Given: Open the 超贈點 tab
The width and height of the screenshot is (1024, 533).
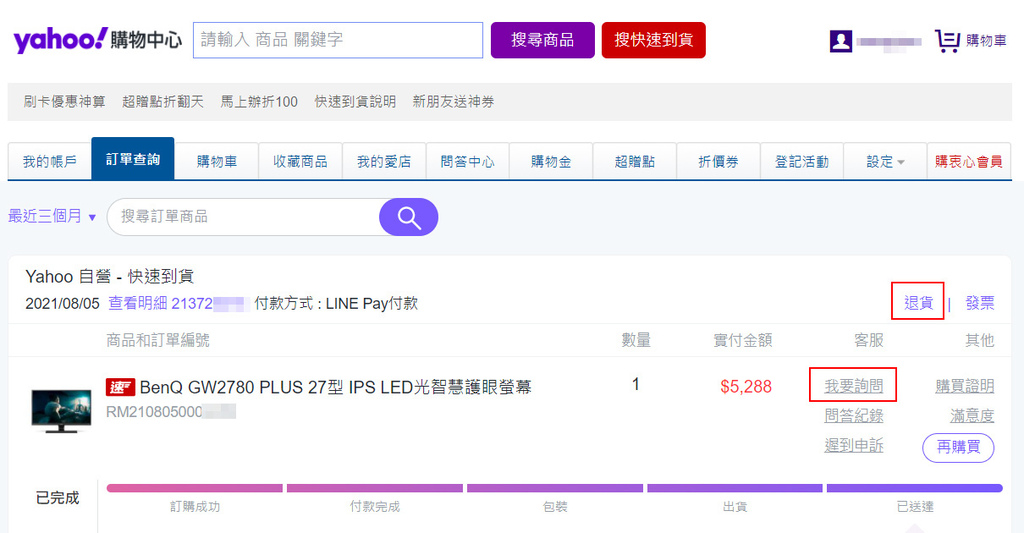Looking at the screenshot, I should pos(635,161).
